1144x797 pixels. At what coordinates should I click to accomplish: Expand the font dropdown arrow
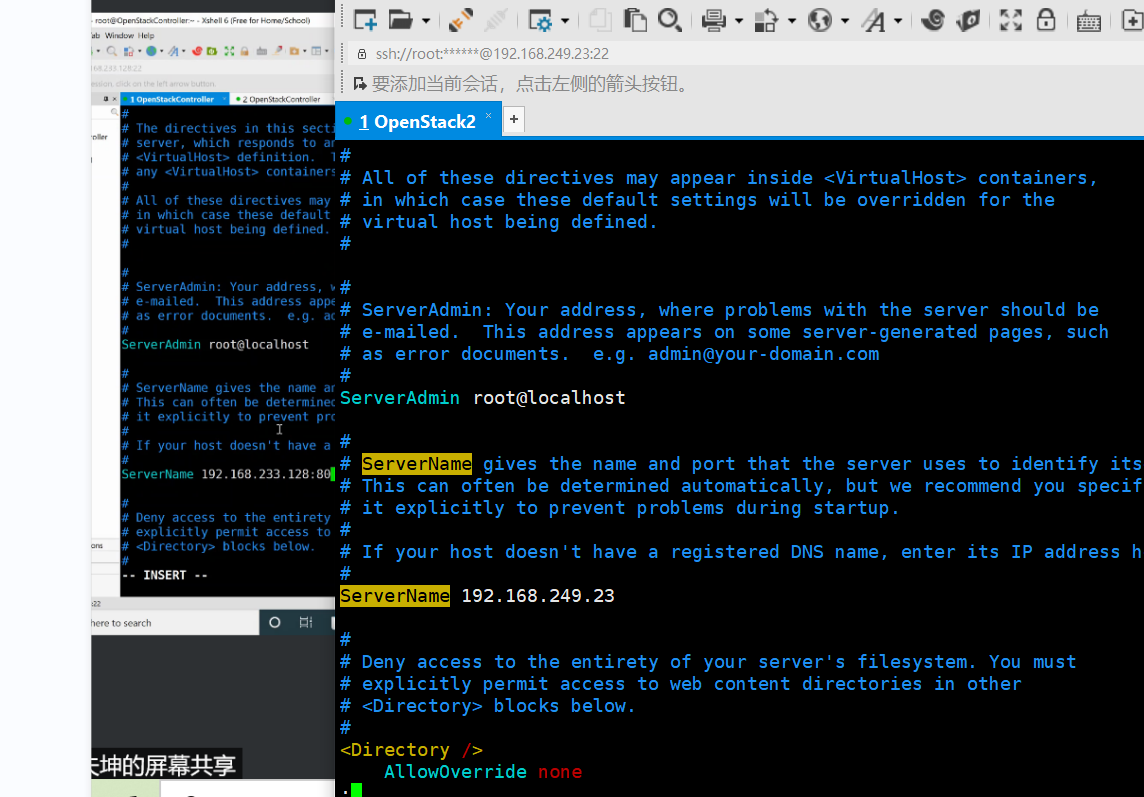pos(898,21)
